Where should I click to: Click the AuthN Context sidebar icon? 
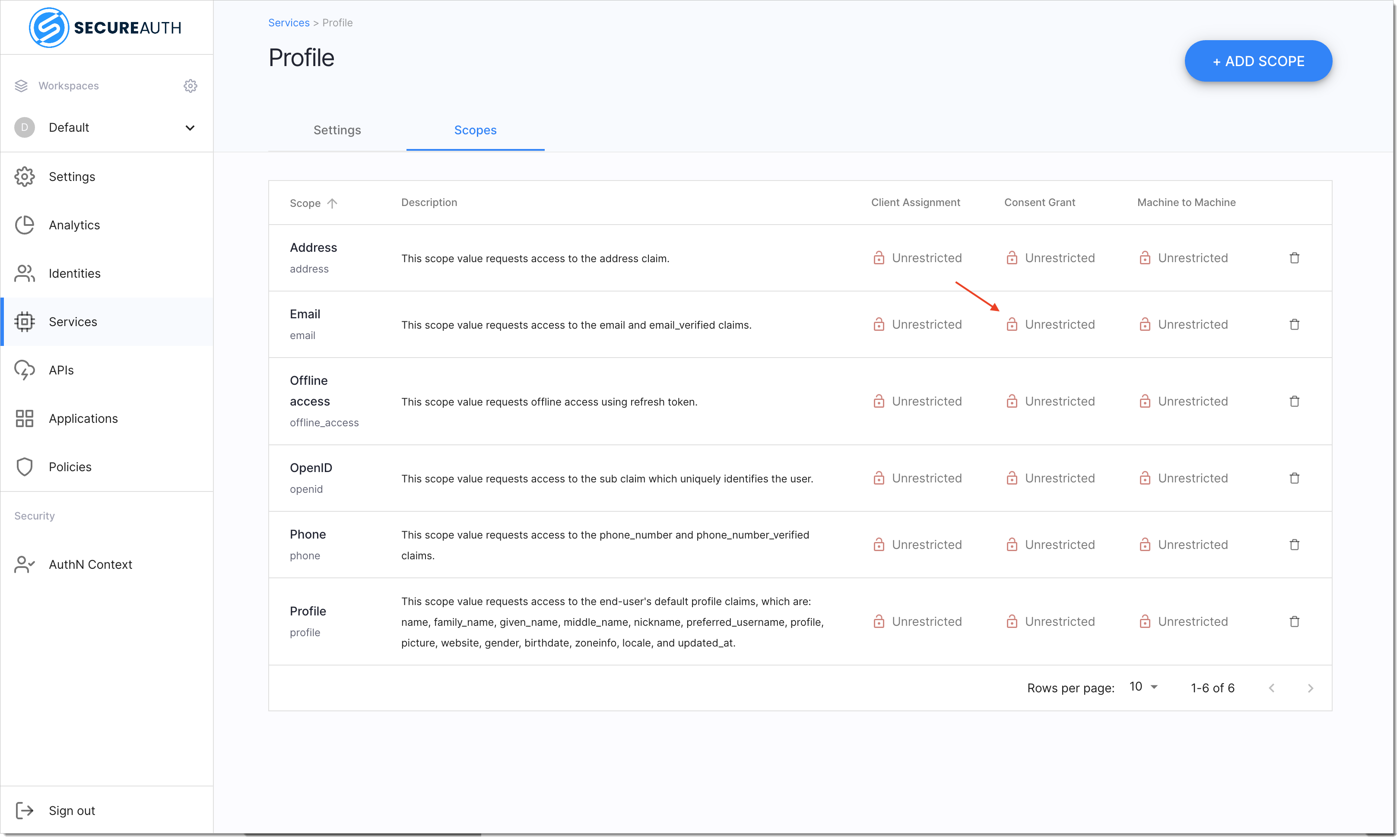(24, 564)
